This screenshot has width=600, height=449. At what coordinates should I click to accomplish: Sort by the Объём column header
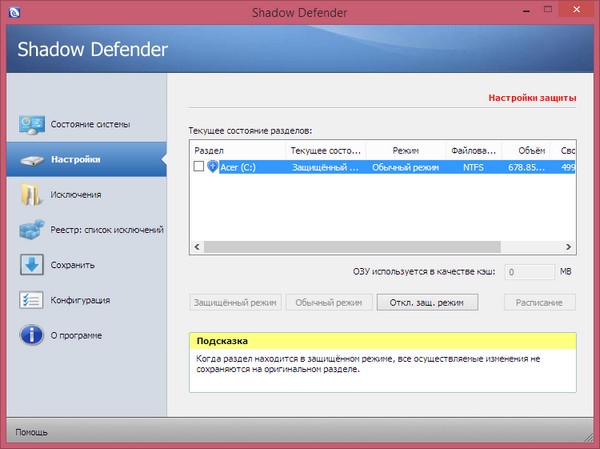pyautogui.click(x=530, y=150)
